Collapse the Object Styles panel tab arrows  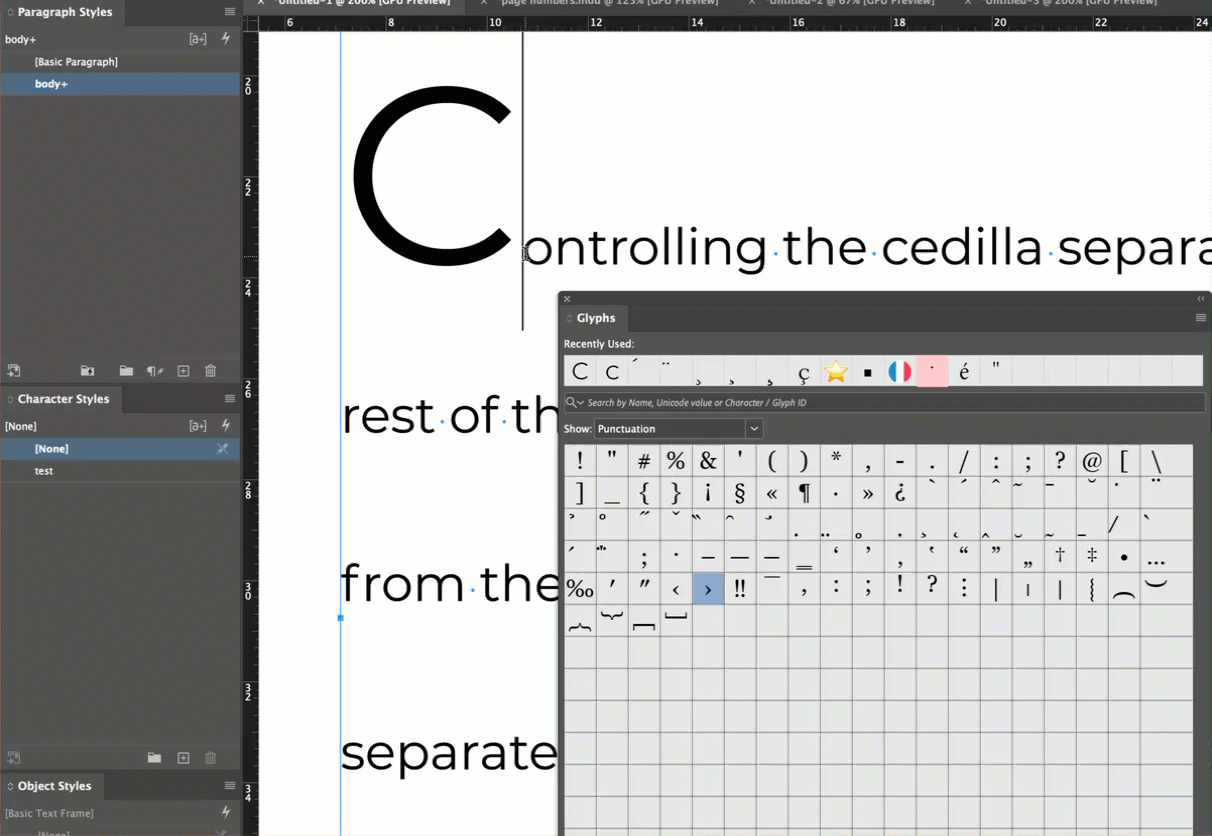[10, 786]
